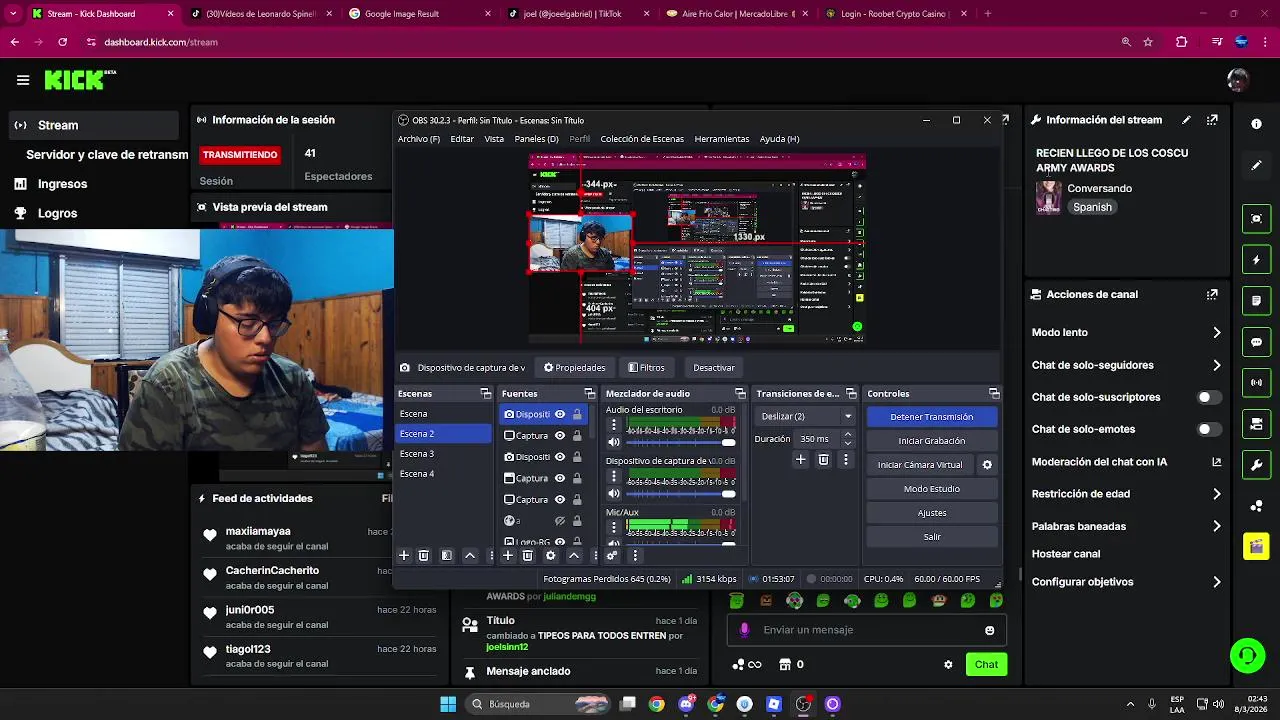Expand Palabras baneadas settings
This screenshot has width=1280, height=720.
coord(1217,526)
